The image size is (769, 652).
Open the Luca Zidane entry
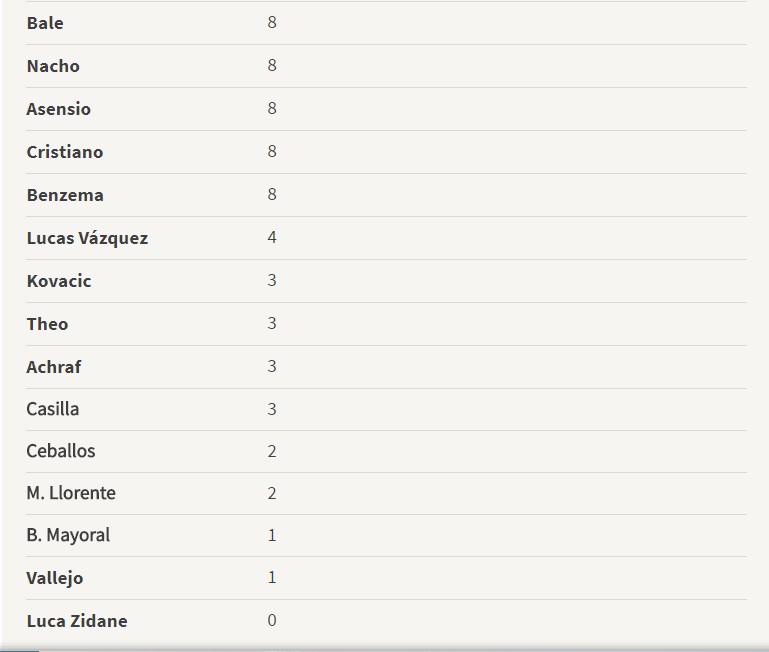(x=77, y=621)
